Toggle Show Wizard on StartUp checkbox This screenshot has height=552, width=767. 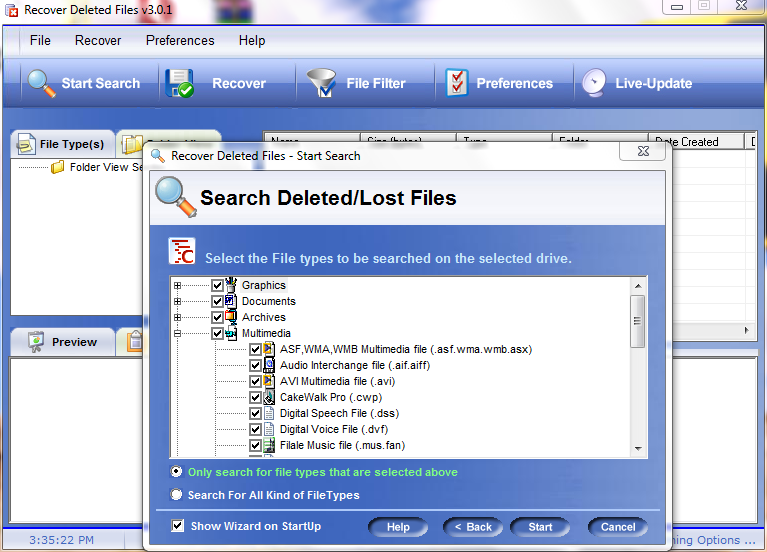(178, 526)
